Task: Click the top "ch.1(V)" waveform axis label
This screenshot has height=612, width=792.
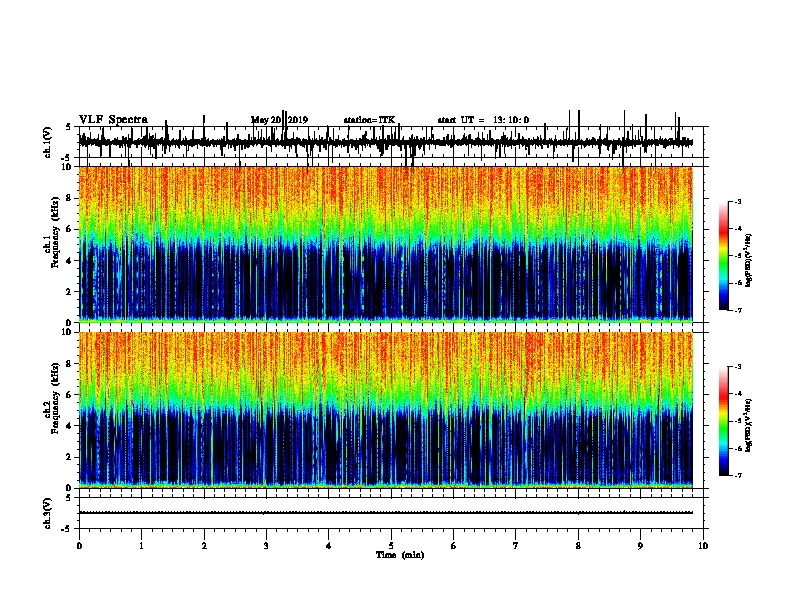Action: (48, 142)
